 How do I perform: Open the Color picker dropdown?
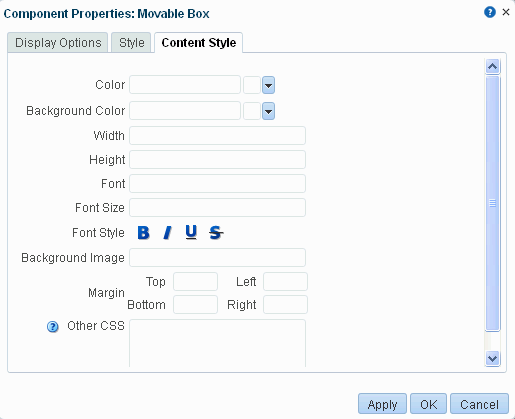268,85
